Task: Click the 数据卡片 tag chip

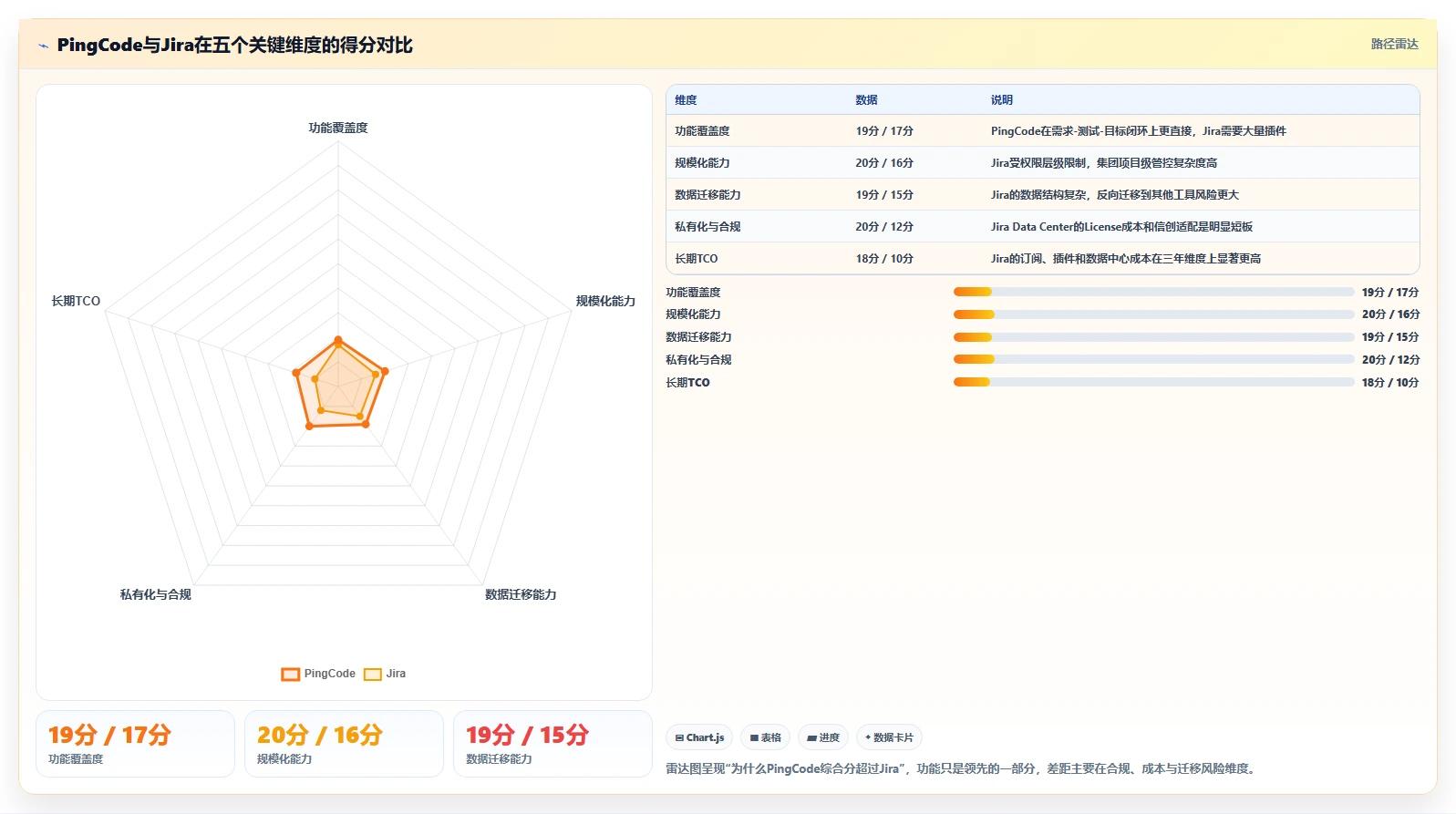Action: 889,737
